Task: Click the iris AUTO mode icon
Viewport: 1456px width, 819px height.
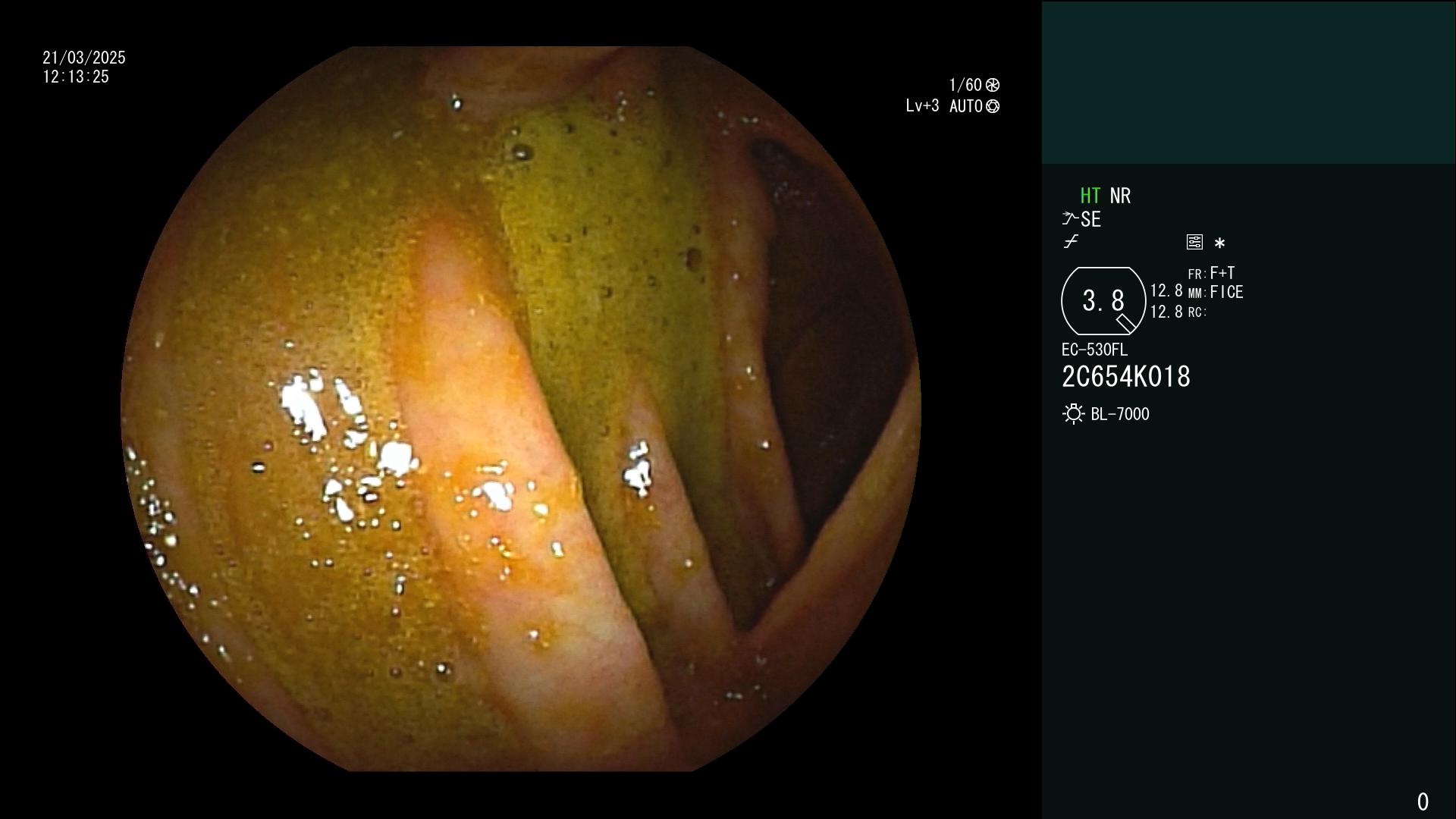Action: [993, 106]
